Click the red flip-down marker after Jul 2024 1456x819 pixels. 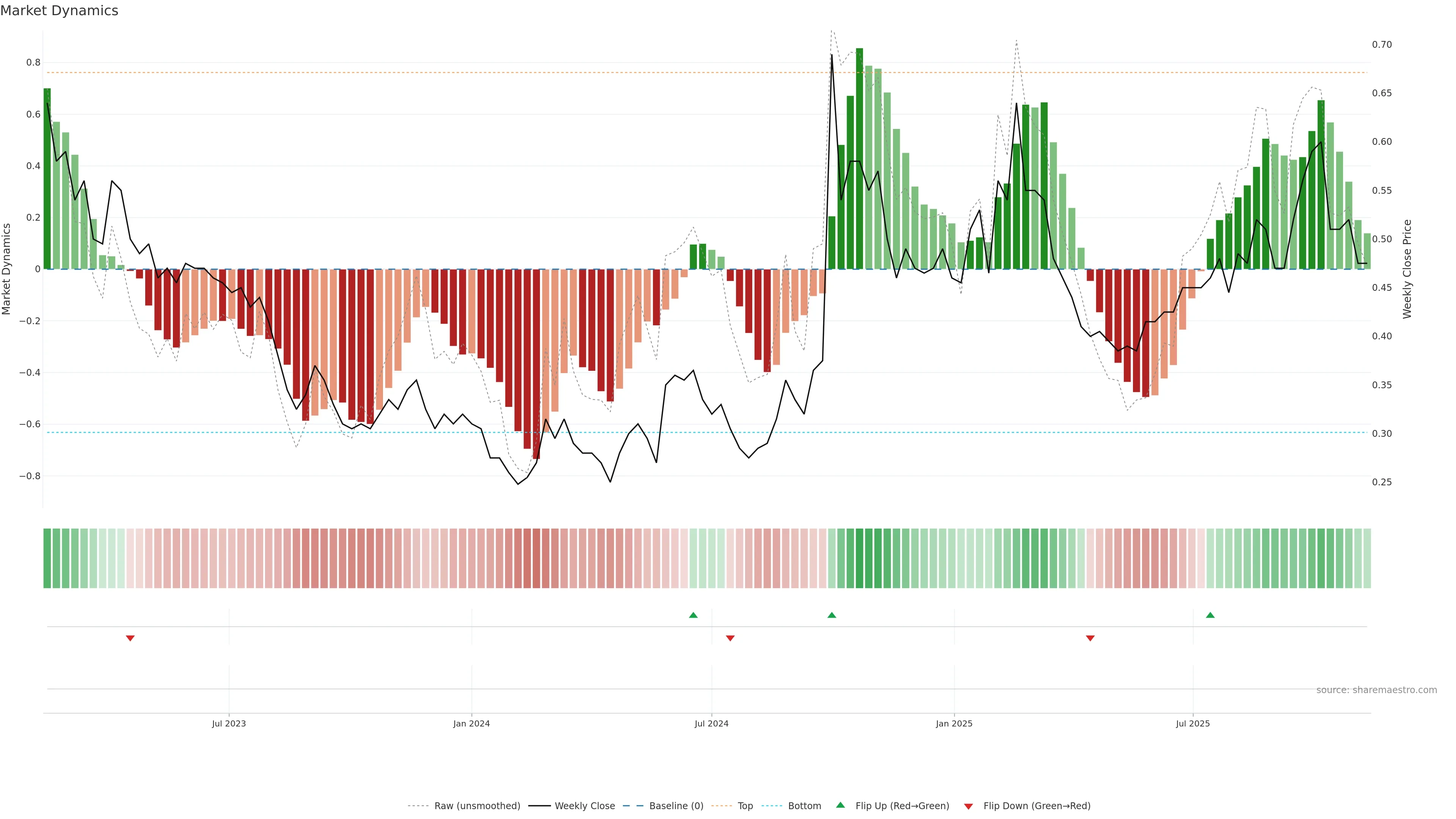pyautogui.click(x=730, y=638)
